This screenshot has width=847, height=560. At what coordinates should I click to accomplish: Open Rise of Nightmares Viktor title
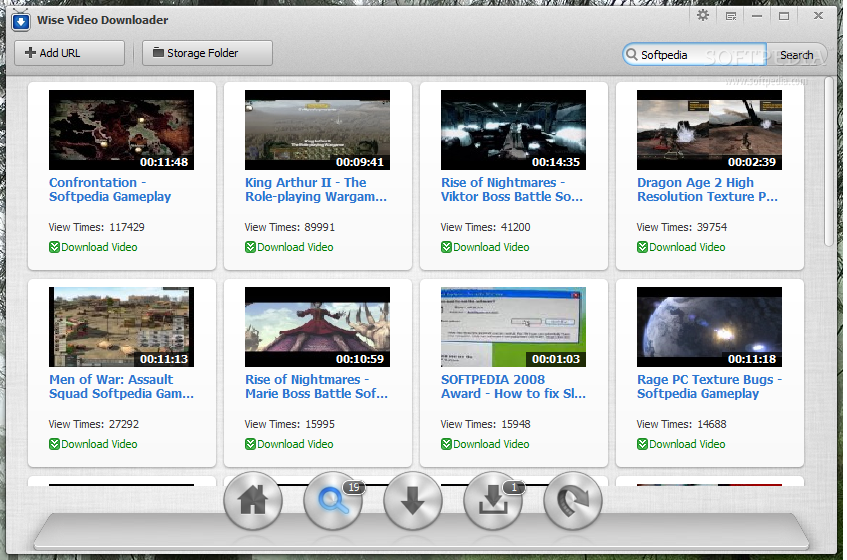(x=512, y=190)
